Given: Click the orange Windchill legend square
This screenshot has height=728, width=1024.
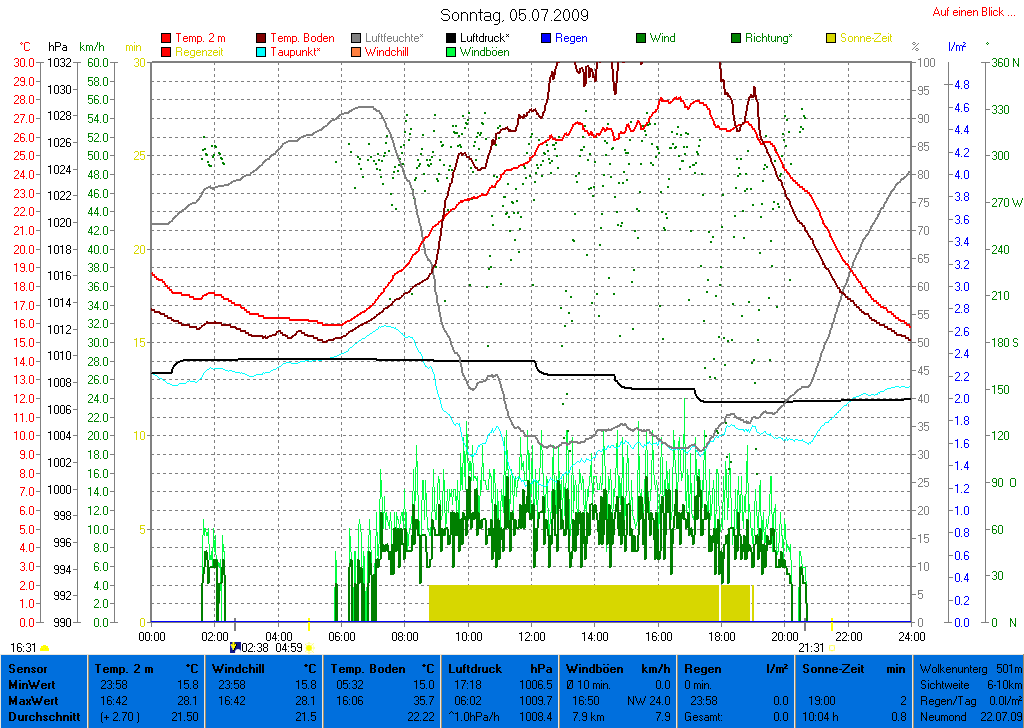Looking at the screenshot, I should coord(357,52).
